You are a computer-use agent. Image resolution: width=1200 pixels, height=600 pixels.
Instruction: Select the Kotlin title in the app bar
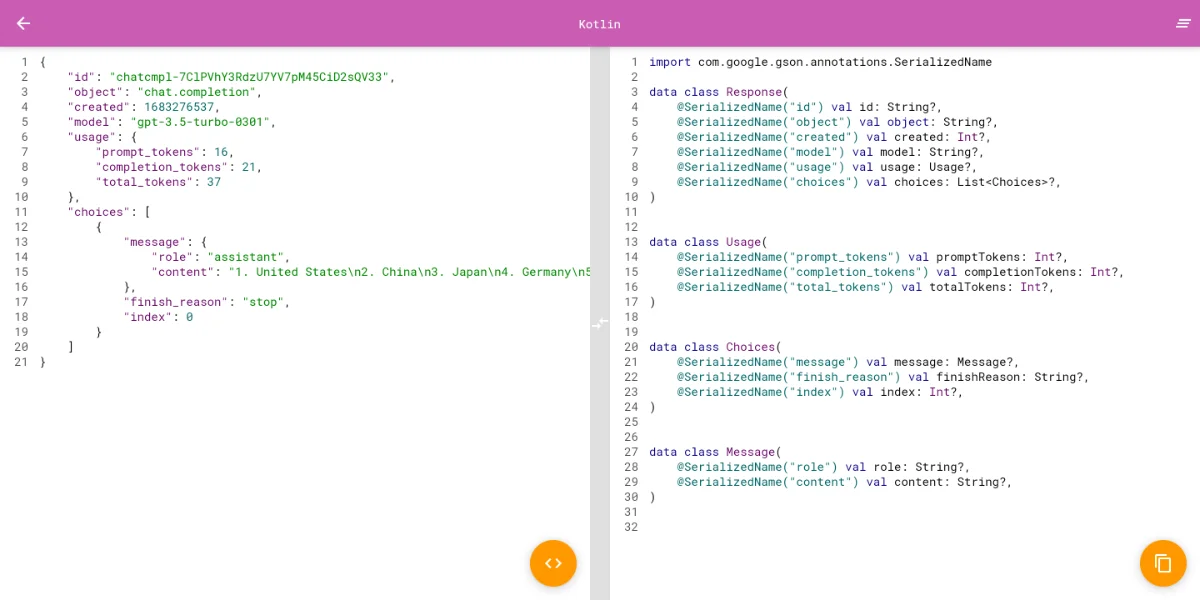point(599,23)
